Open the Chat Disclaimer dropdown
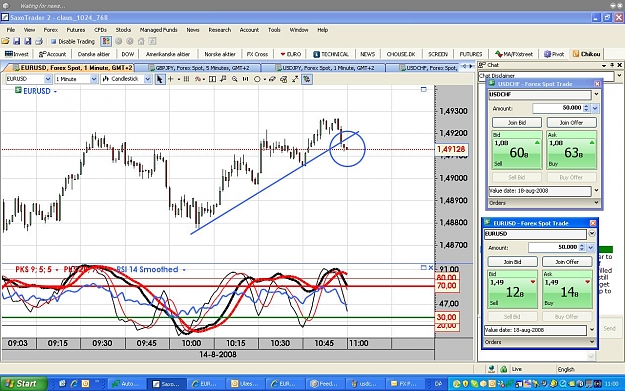Image resolution: width=625 pixels, height=391 pixels. pos(619,75)
